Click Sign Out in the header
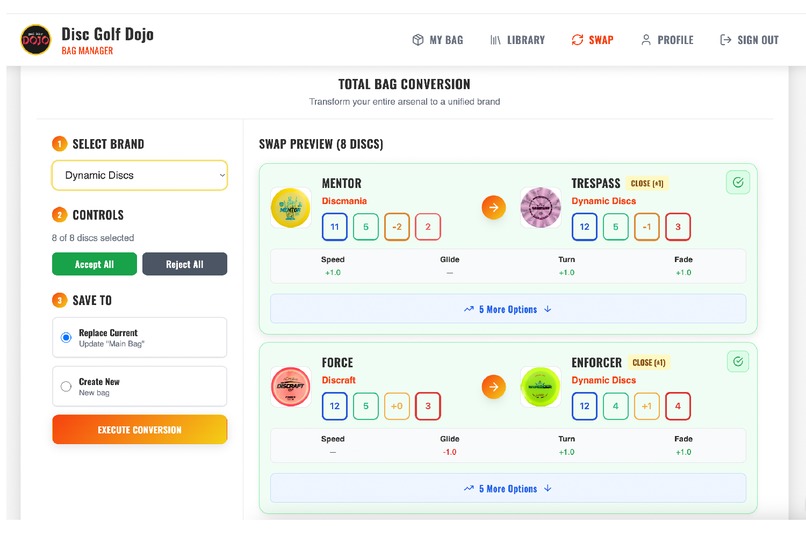Screen dimensions: 806x537 pyautogui.click(x=749, y=40)
